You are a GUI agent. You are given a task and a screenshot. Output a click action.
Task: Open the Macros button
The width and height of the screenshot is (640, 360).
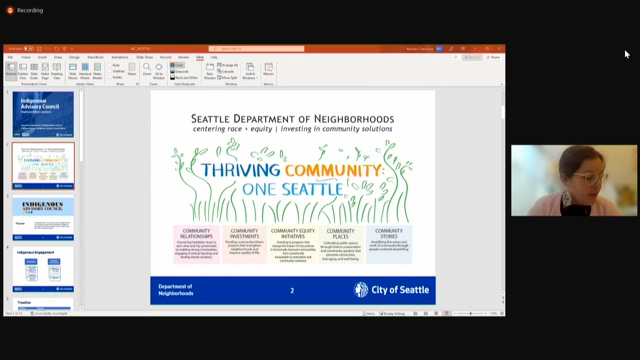pyautogui.click(x=269, y=69)
